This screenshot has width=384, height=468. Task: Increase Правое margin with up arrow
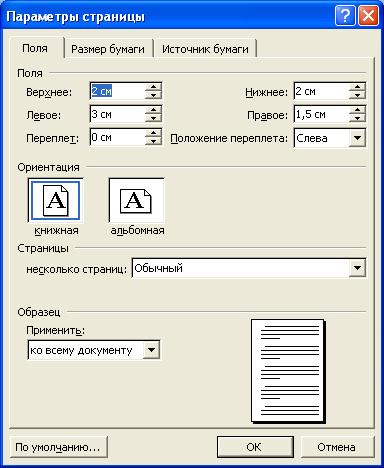click(357, 110)
